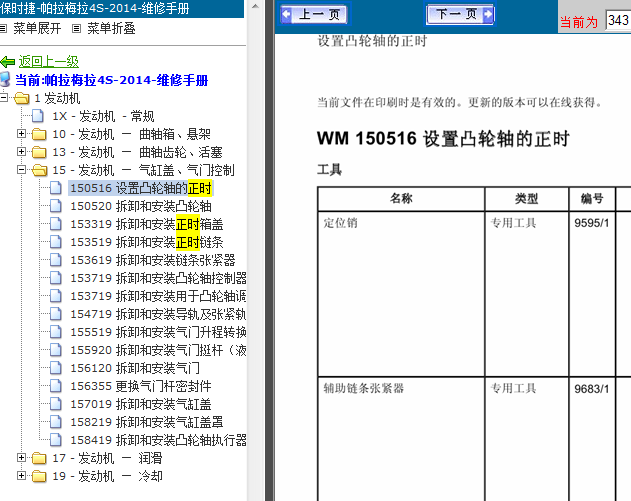Click folder icon of 19 - 发动机 冷却
This screenshot has height=501, width=631.
pos(39,476)
